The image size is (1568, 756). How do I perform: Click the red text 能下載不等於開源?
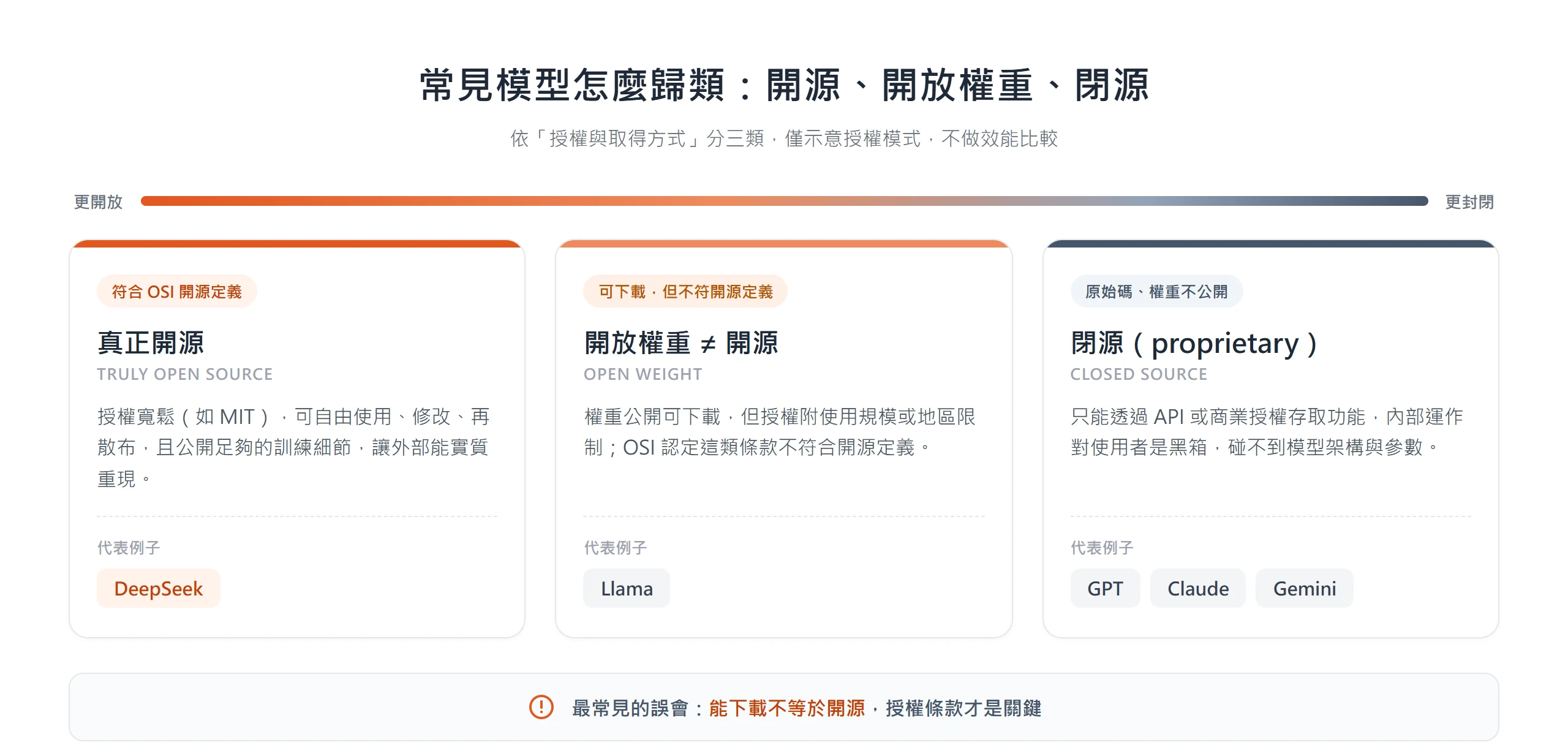coord(787,708)
